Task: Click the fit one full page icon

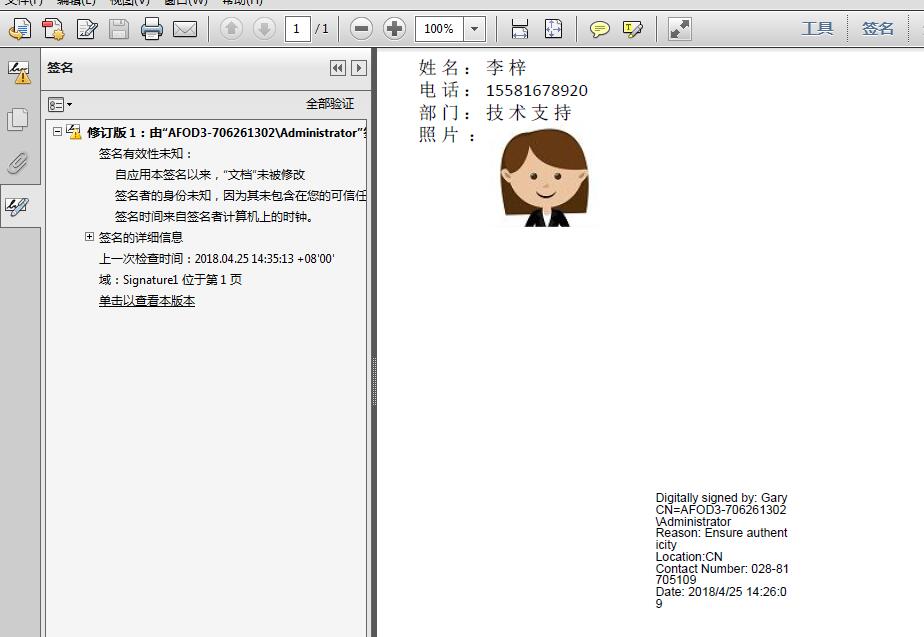Action: [x=553, y=29]
